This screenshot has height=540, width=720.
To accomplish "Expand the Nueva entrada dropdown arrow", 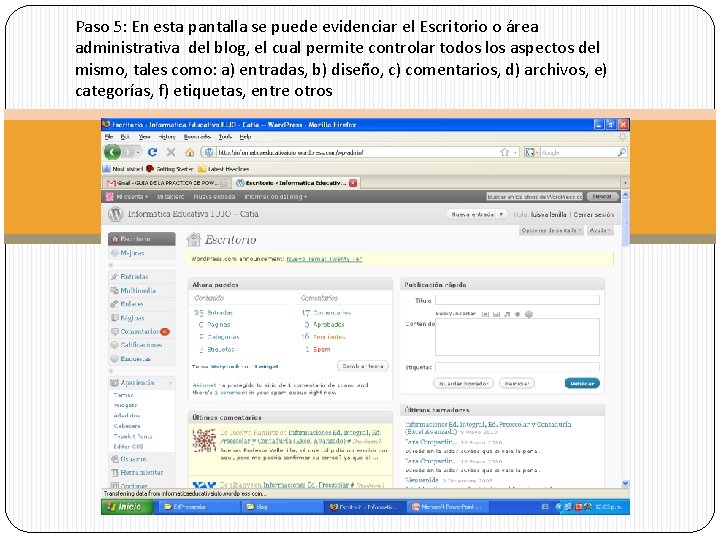I will [501, 214].
